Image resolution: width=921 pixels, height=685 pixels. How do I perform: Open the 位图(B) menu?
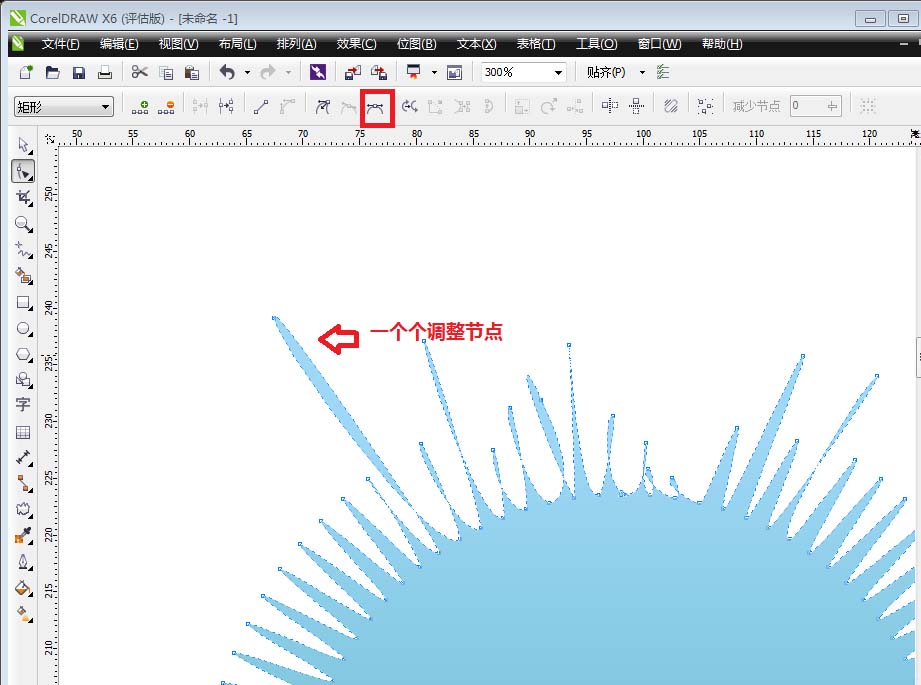pos(416,43)
